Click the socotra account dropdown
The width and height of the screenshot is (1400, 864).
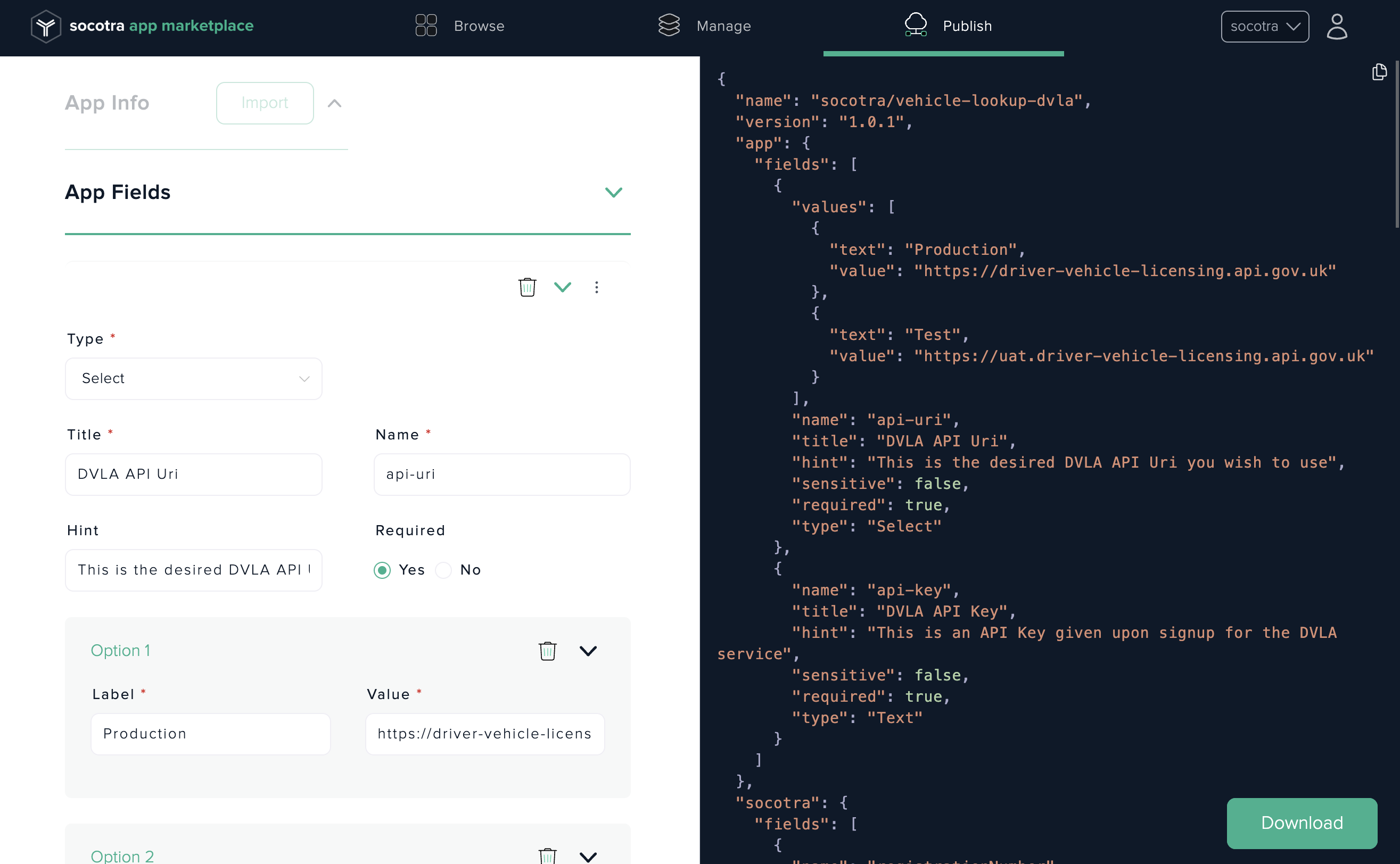click(x=1266, y=25)
